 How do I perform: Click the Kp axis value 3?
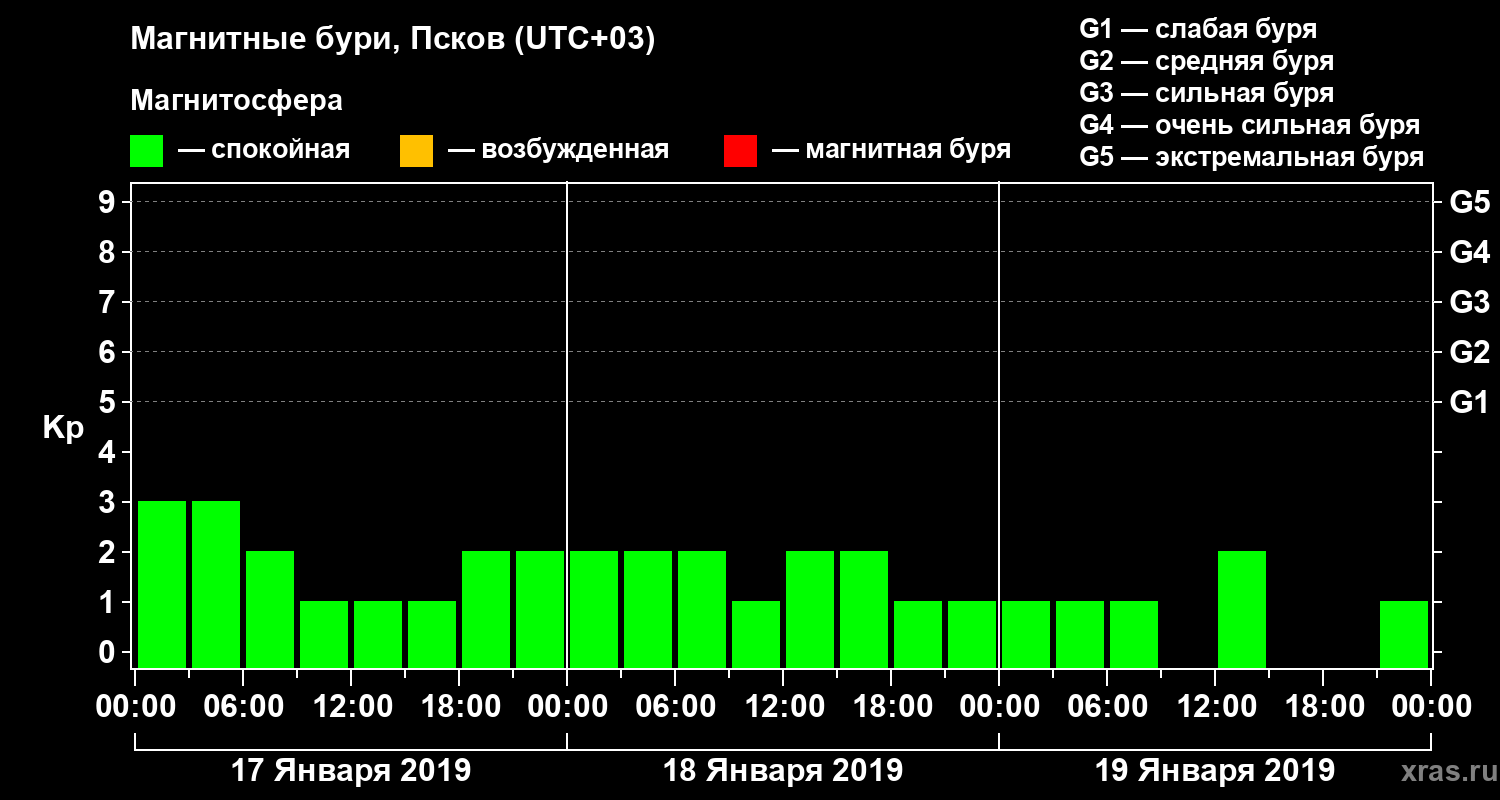pos(109,502)
